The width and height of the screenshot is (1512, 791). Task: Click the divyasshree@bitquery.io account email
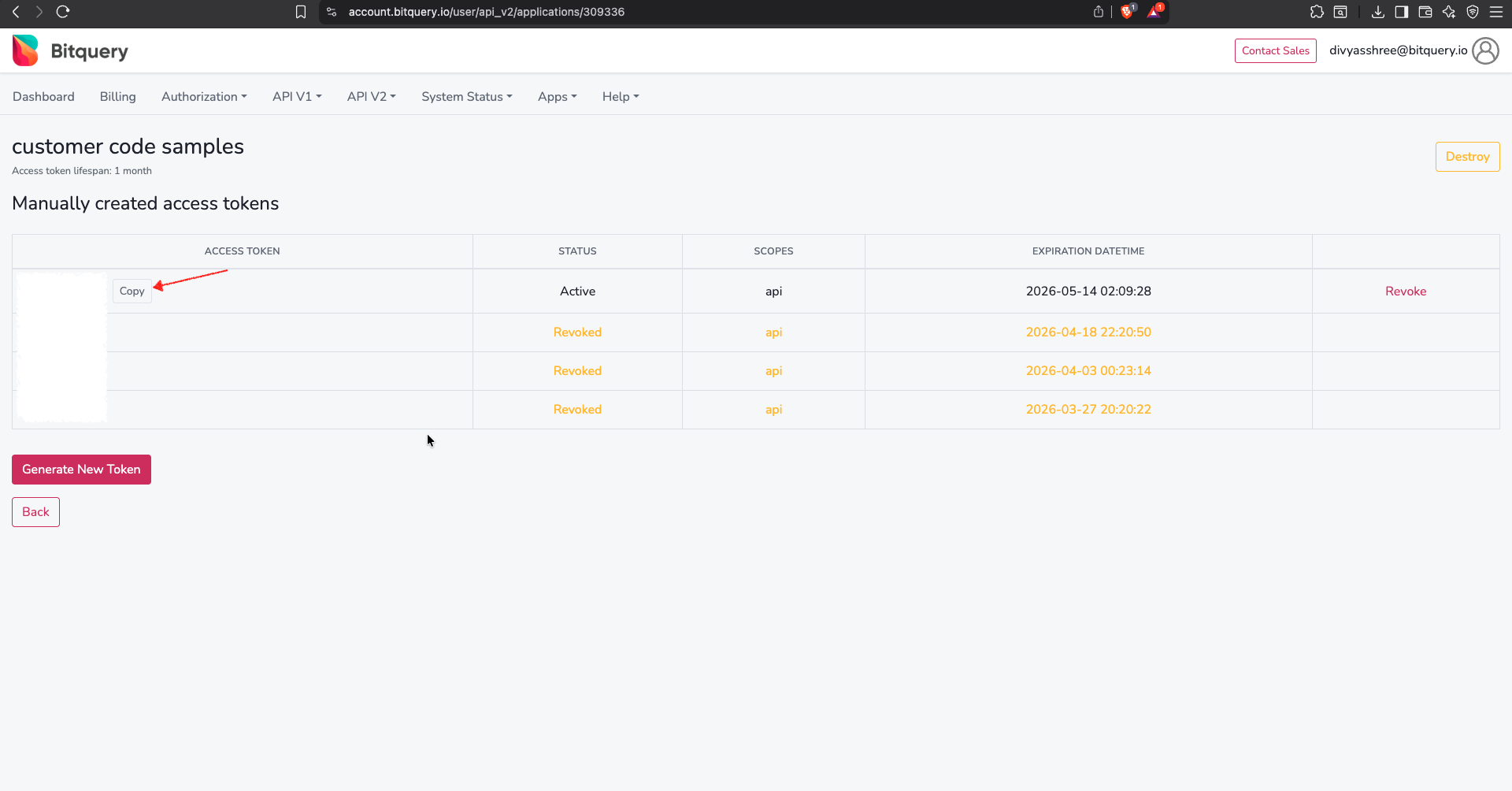click(1399, 50)
